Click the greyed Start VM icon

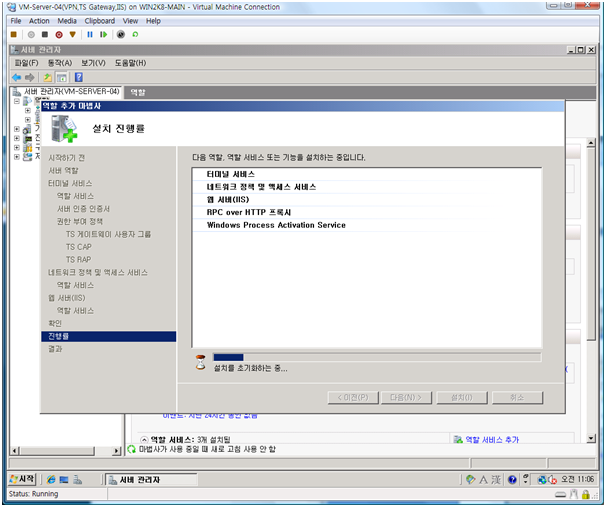(31, 34)
